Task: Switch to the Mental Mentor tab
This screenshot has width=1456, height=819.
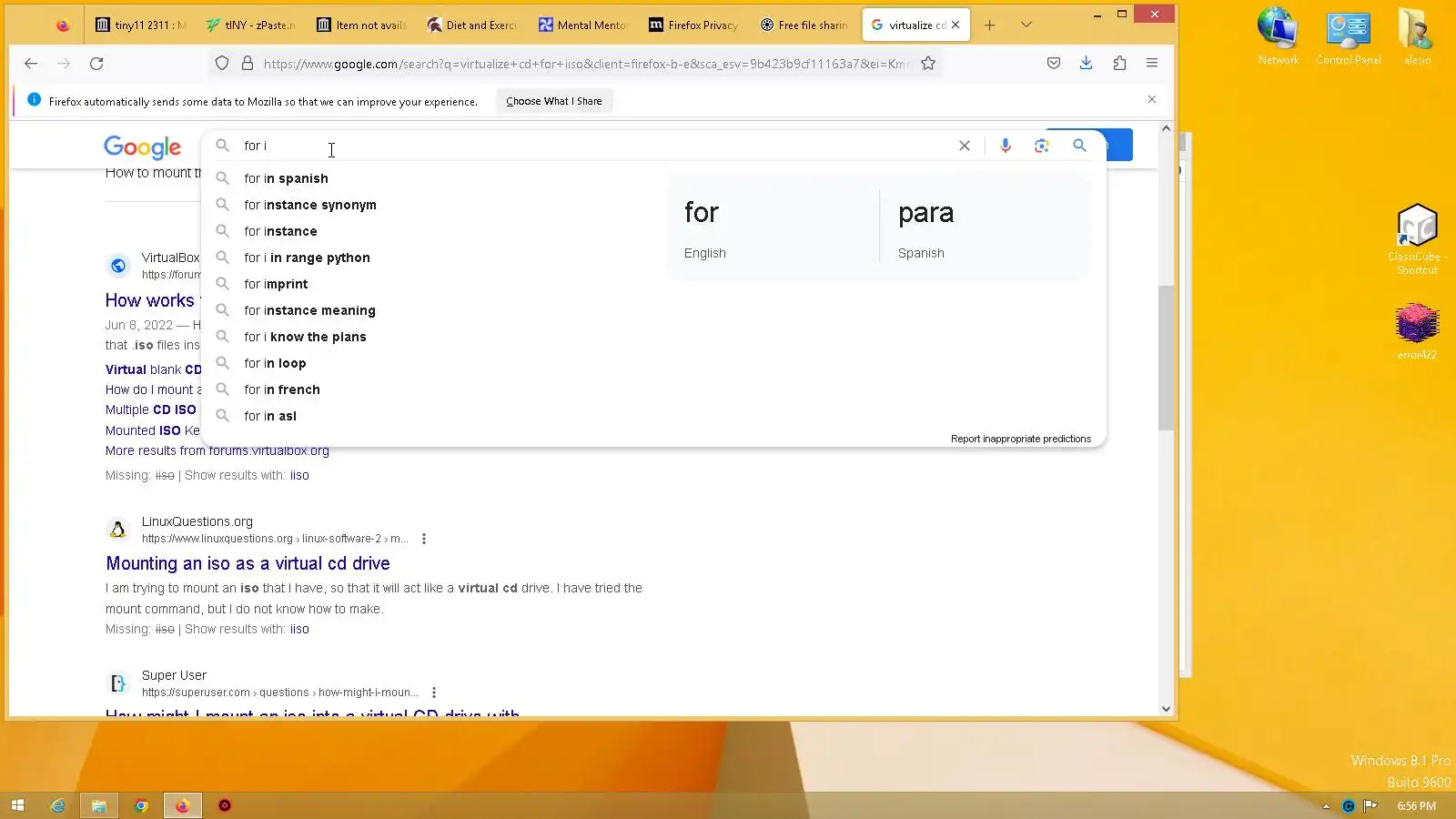Action: (582, 25)
